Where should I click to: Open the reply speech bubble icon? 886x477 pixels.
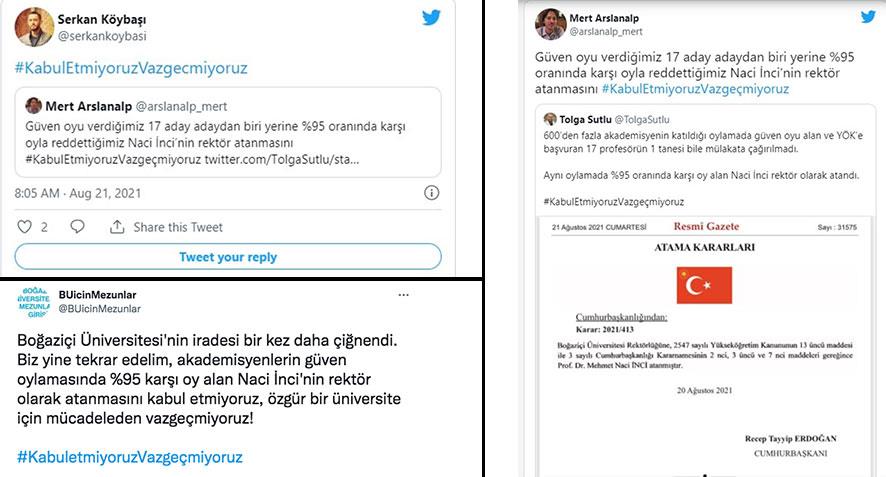[x=77, y=227]
